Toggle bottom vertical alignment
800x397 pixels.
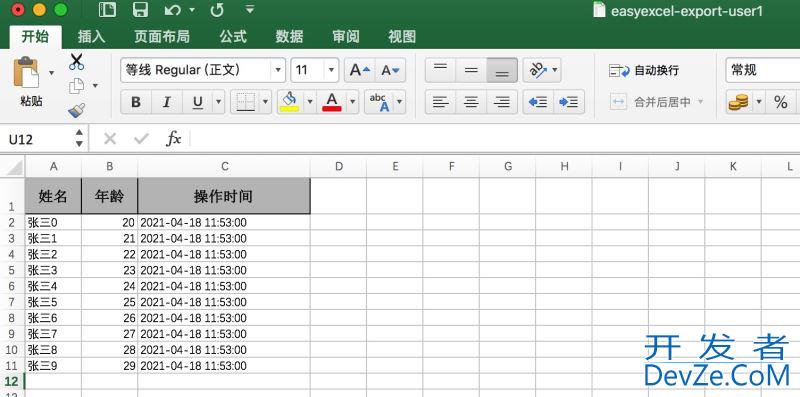502,70
